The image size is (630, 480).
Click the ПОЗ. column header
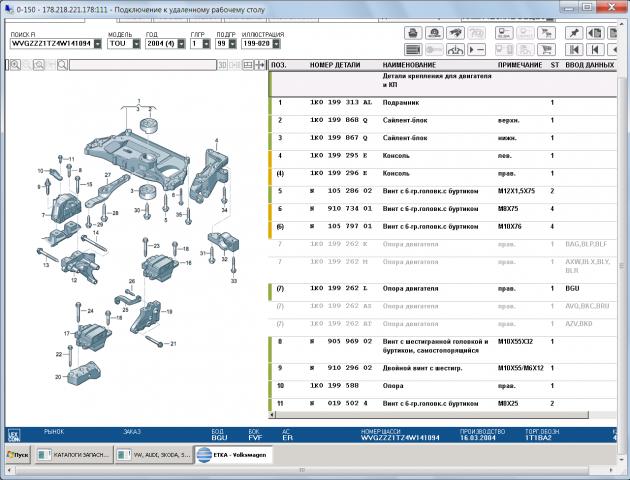[279, 65]
